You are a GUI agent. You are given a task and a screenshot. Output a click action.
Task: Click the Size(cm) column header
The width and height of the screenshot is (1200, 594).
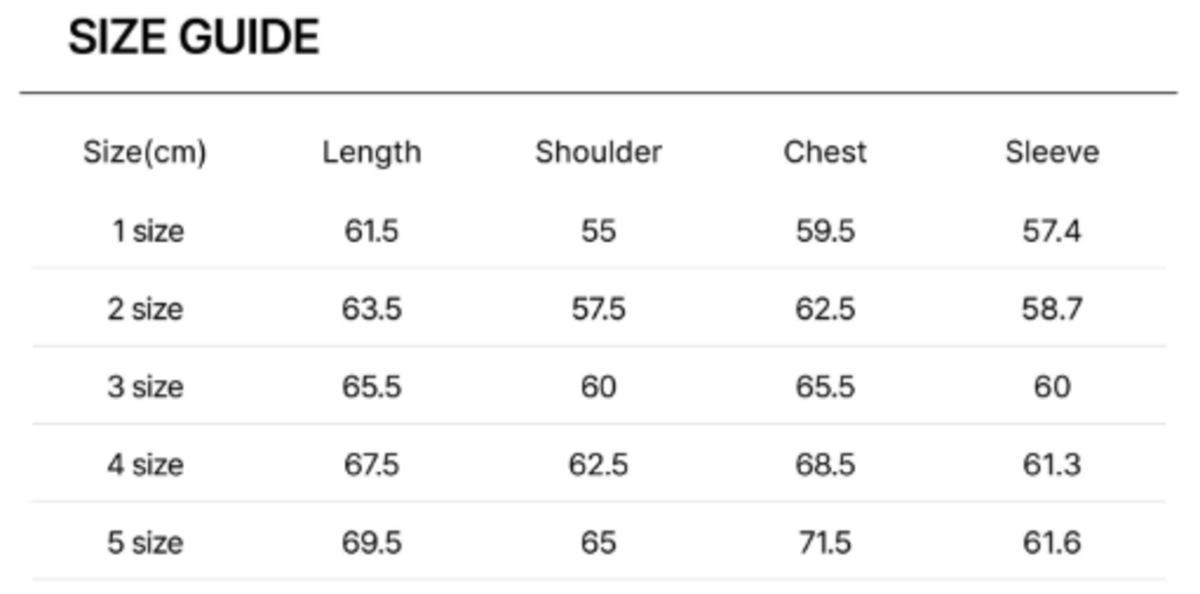[145, 153]
